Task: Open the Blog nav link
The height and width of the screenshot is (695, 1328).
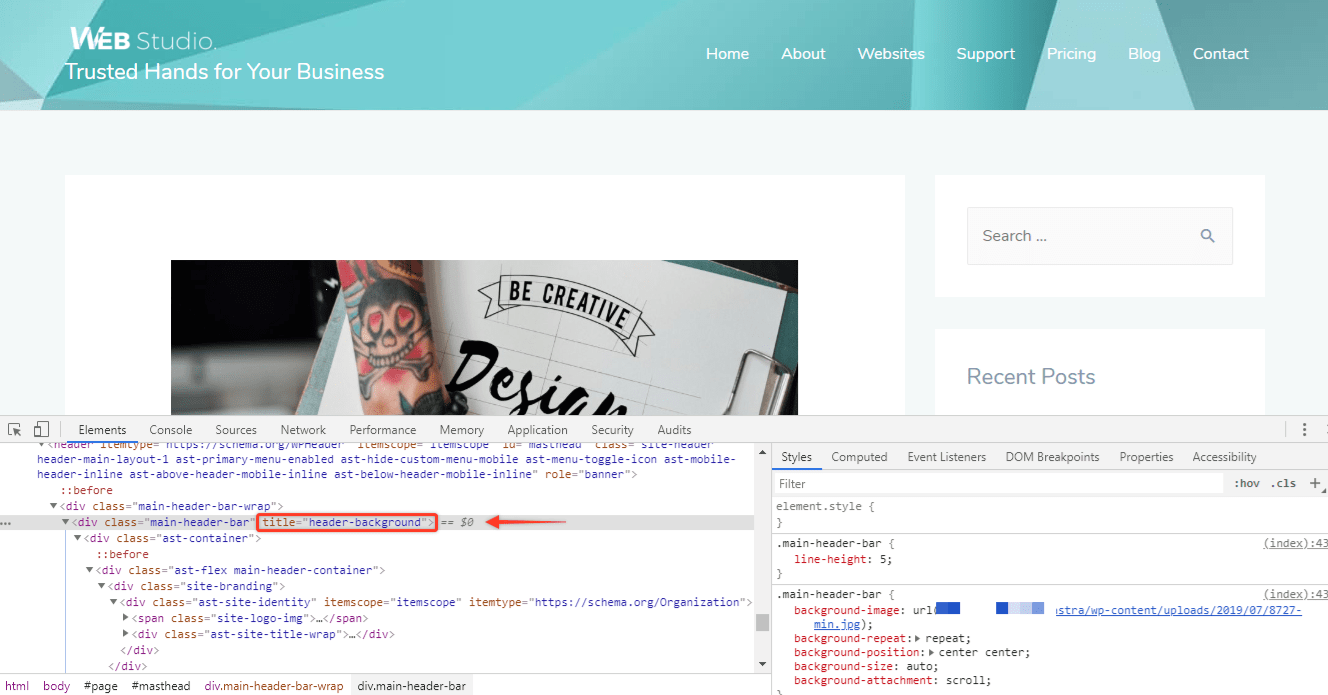Action: tap(1144, 54)
